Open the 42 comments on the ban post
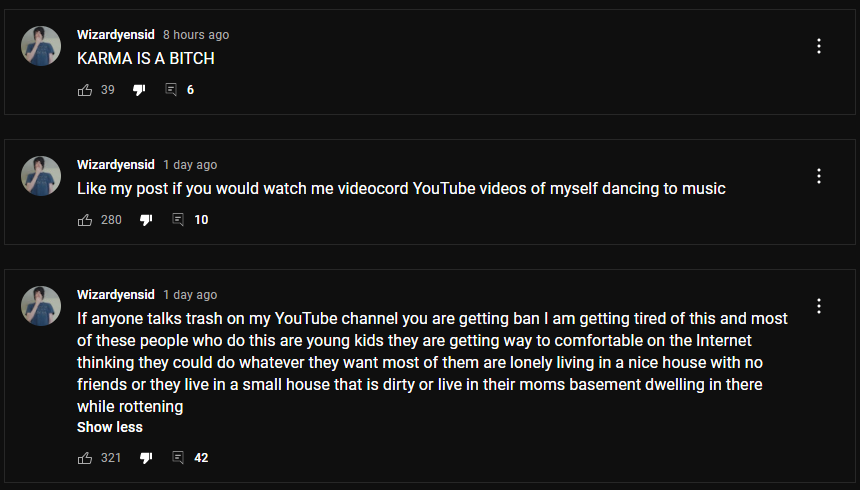 (178, 458)
